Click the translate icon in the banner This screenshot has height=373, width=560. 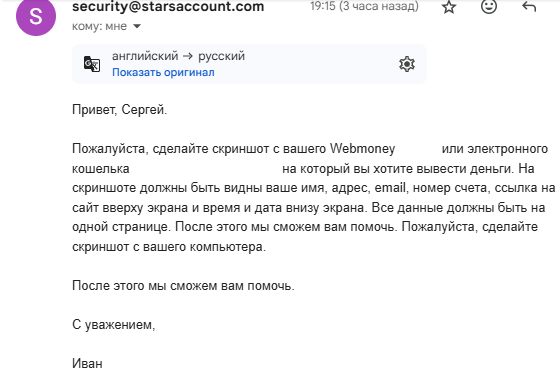point(92,64)
